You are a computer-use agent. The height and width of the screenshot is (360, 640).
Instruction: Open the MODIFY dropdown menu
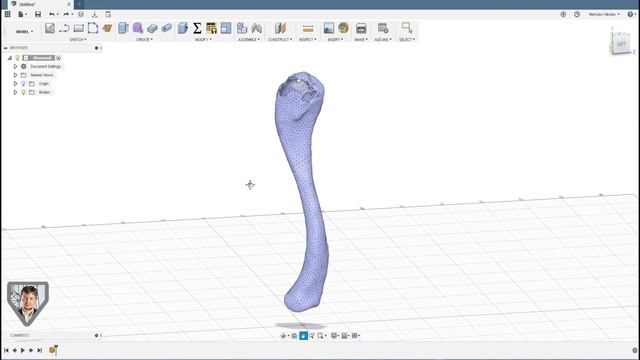tap(203, 40)
